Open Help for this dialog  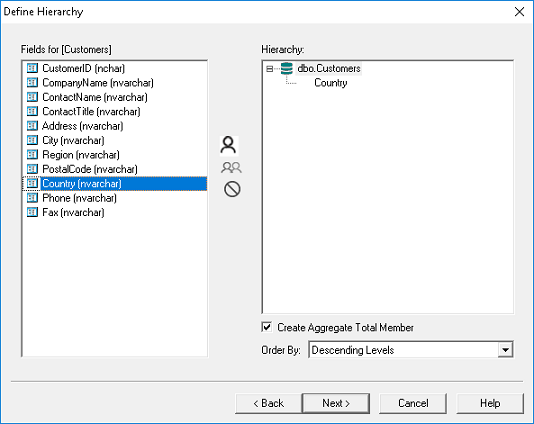pos(490,404)
